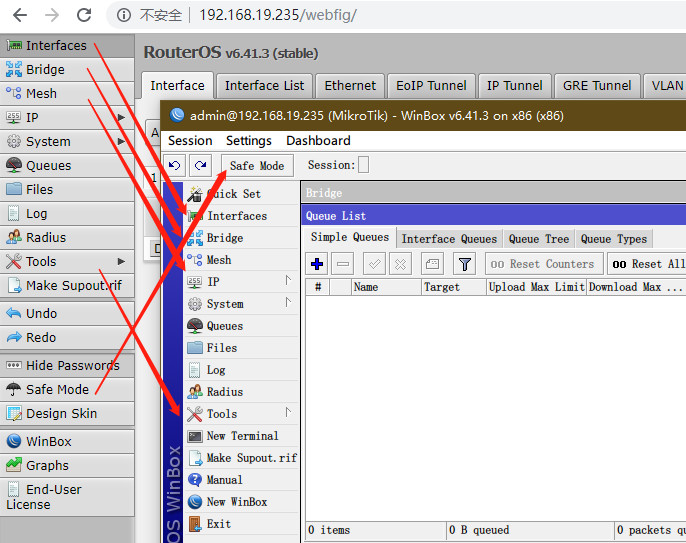The height and width of the screenshot is (543, 686).
Task: Click the browser address bar URL
Action: click(x=278, y=15)
